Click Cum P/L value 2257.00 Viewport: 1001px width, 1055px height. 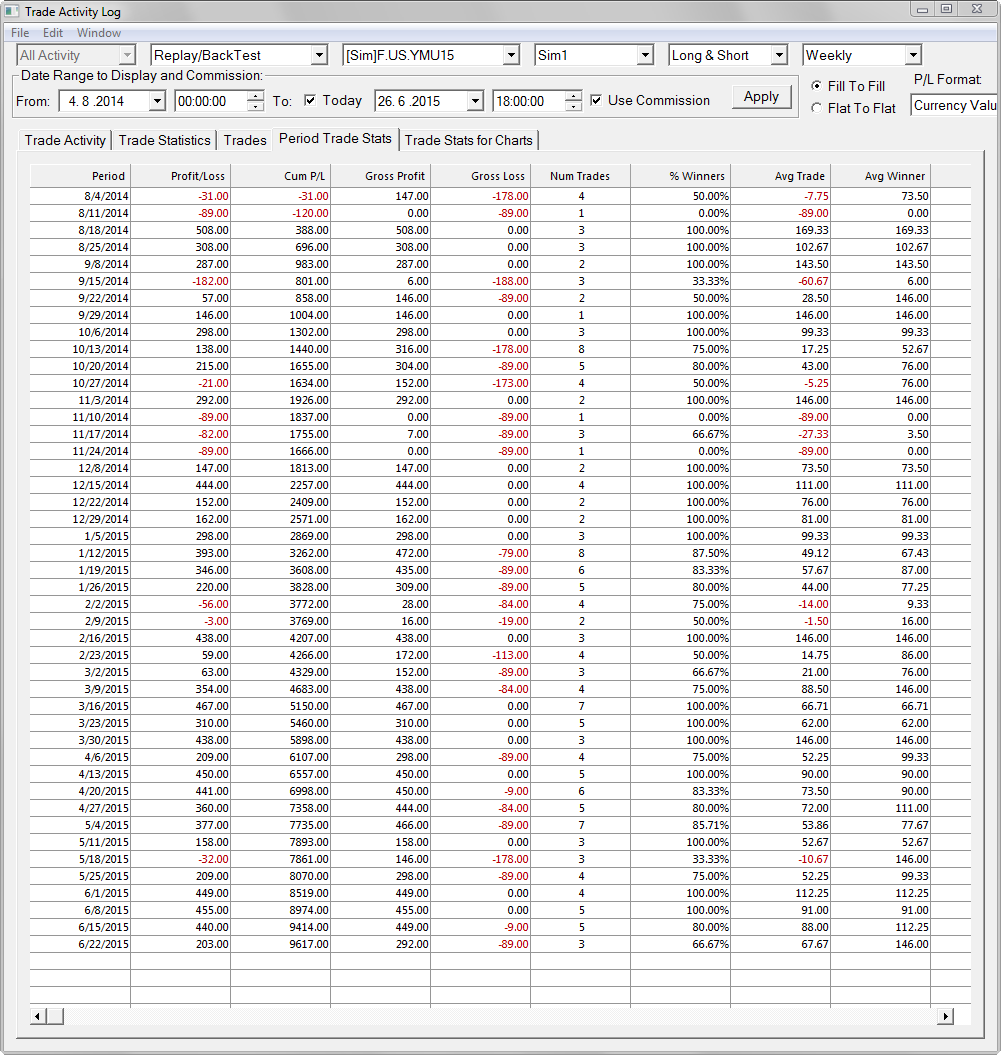click(x=281, y=485)
